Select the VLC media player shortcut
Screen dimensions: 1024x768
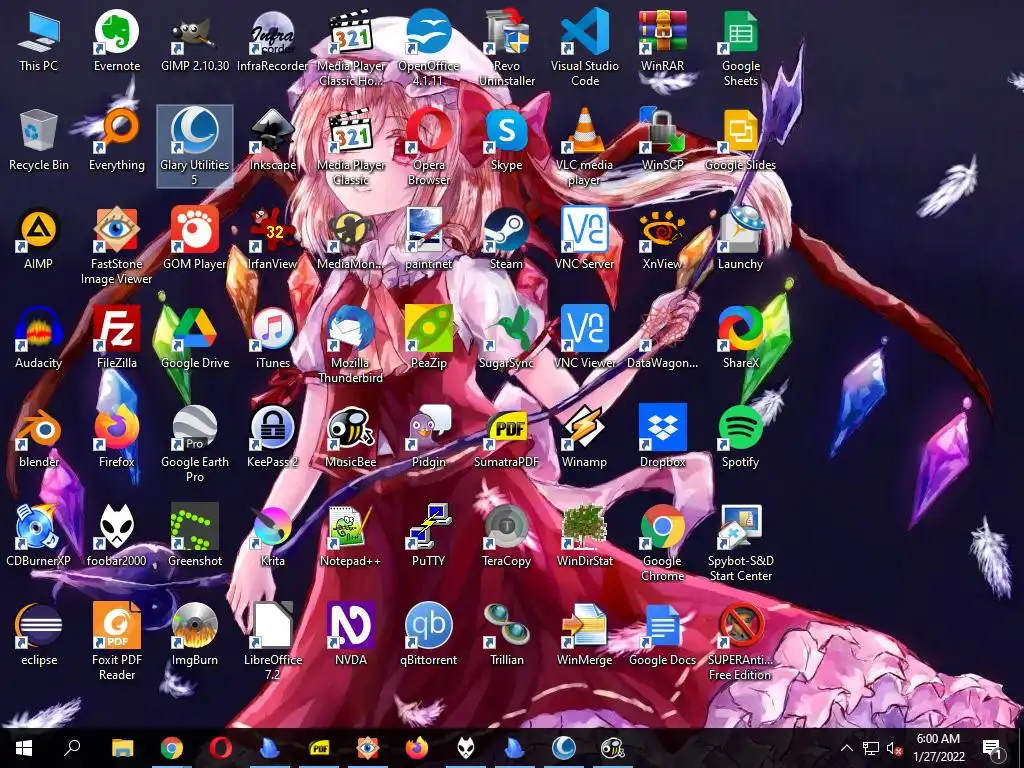point(584,148)
